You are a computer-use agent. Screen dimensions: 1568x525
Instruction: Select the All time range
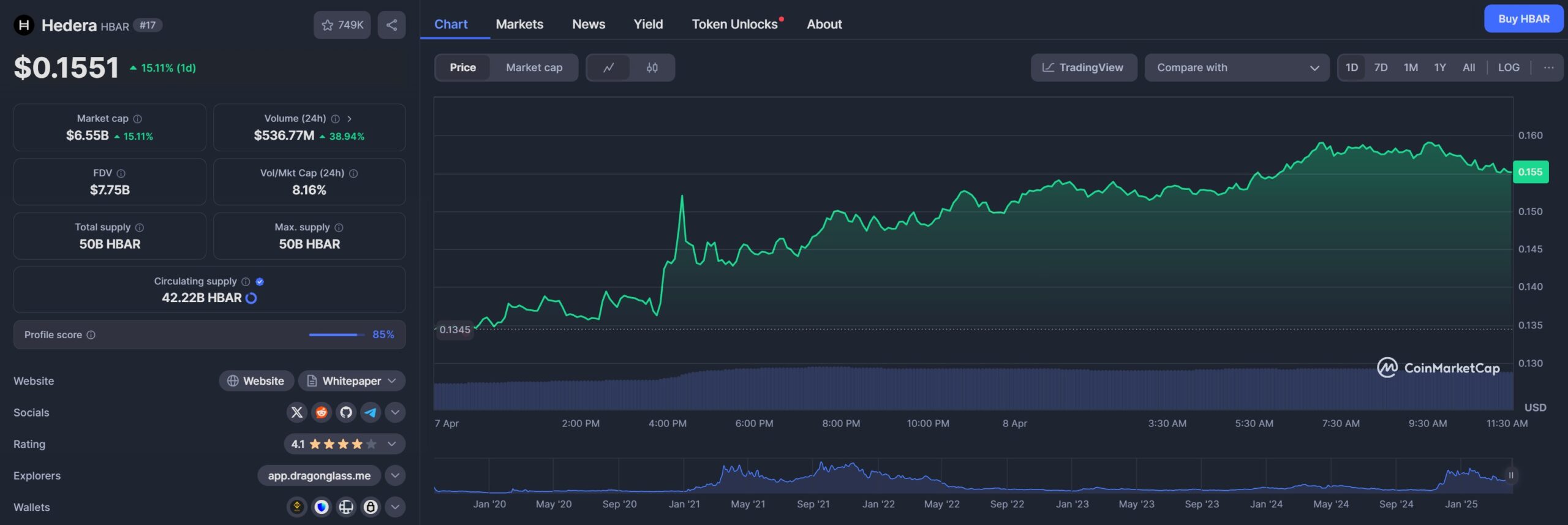1469,67
